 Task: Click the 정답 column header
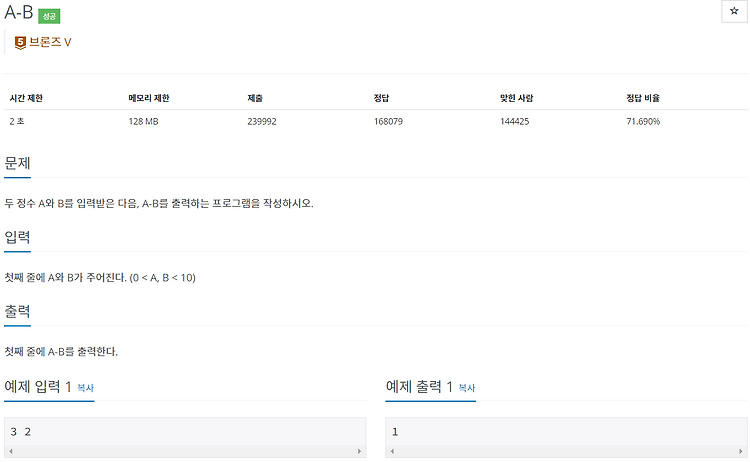click(x=381, y=98)
